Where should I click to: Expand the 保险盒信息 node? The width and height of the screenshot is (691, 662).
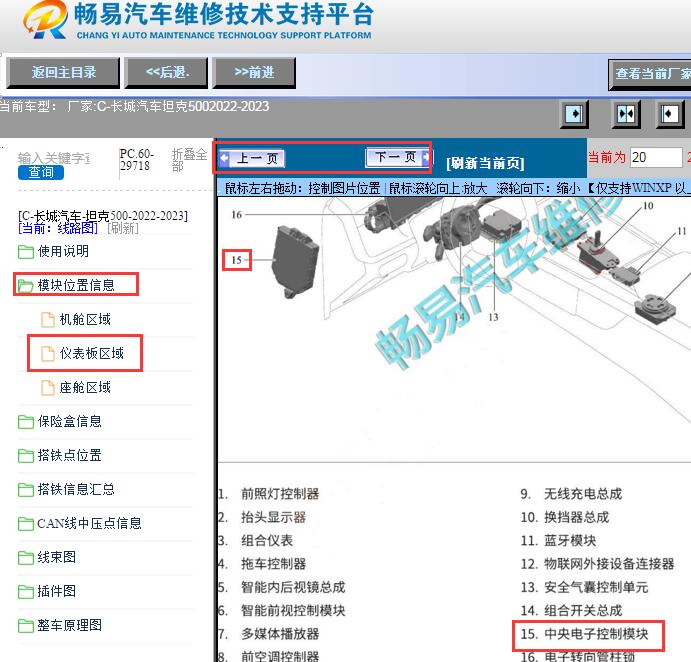[x=70, y=422]
